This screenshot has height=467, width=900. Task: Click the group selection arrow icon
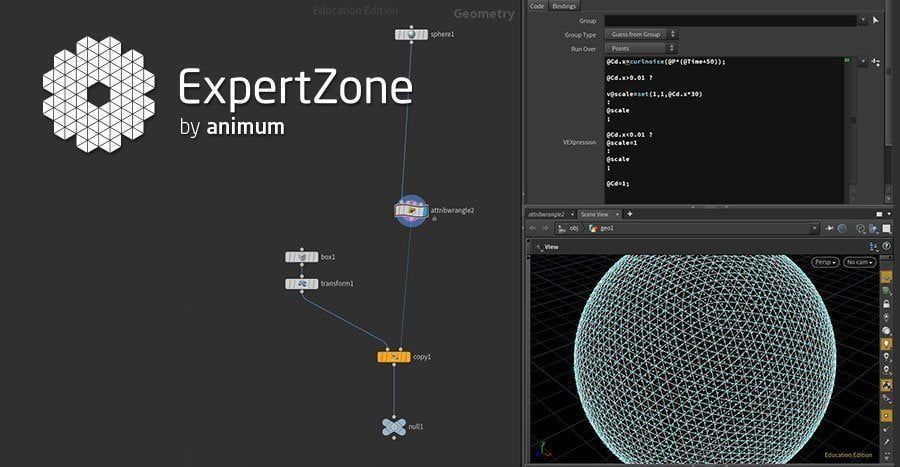(875, 20)
